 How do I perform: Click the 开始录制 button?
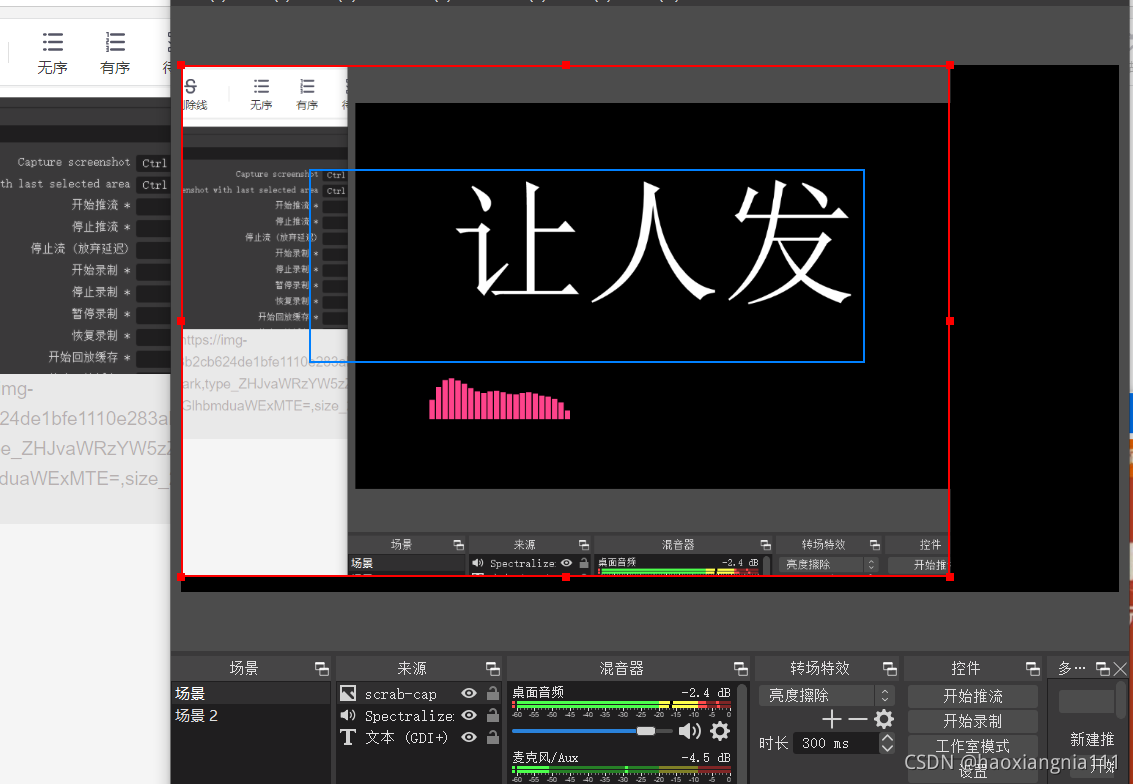pyautogui.click(x=973, y=720)
